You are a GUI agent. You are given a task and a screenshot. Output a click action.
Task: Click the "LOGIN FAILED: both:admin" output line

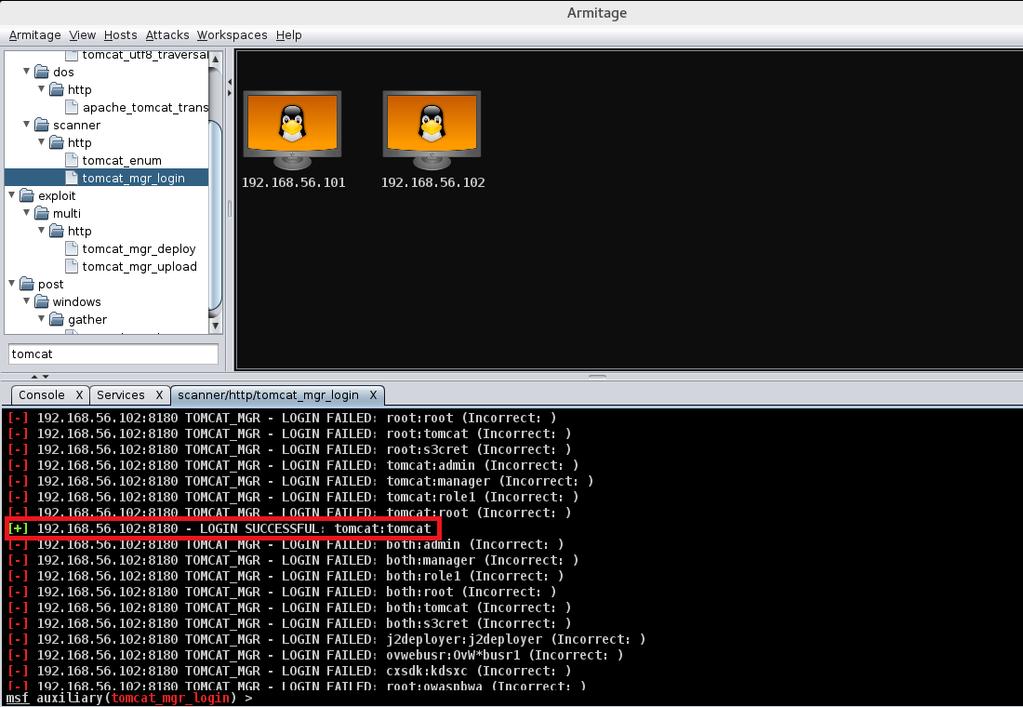285,544
